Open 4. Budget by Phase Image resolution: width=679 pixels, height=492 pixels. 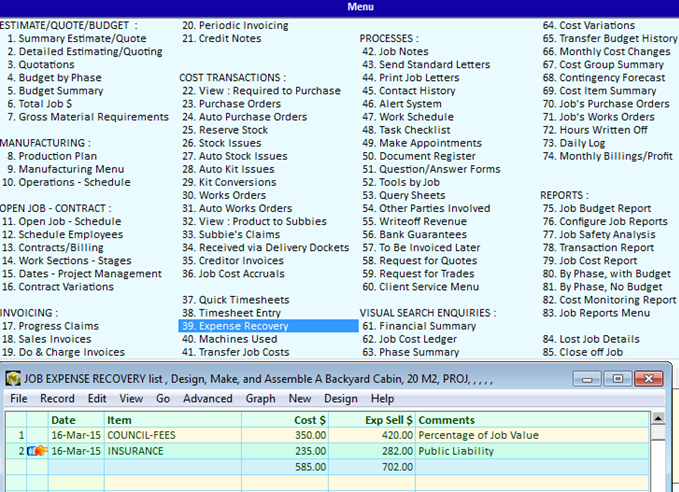(x=54, y=78)
